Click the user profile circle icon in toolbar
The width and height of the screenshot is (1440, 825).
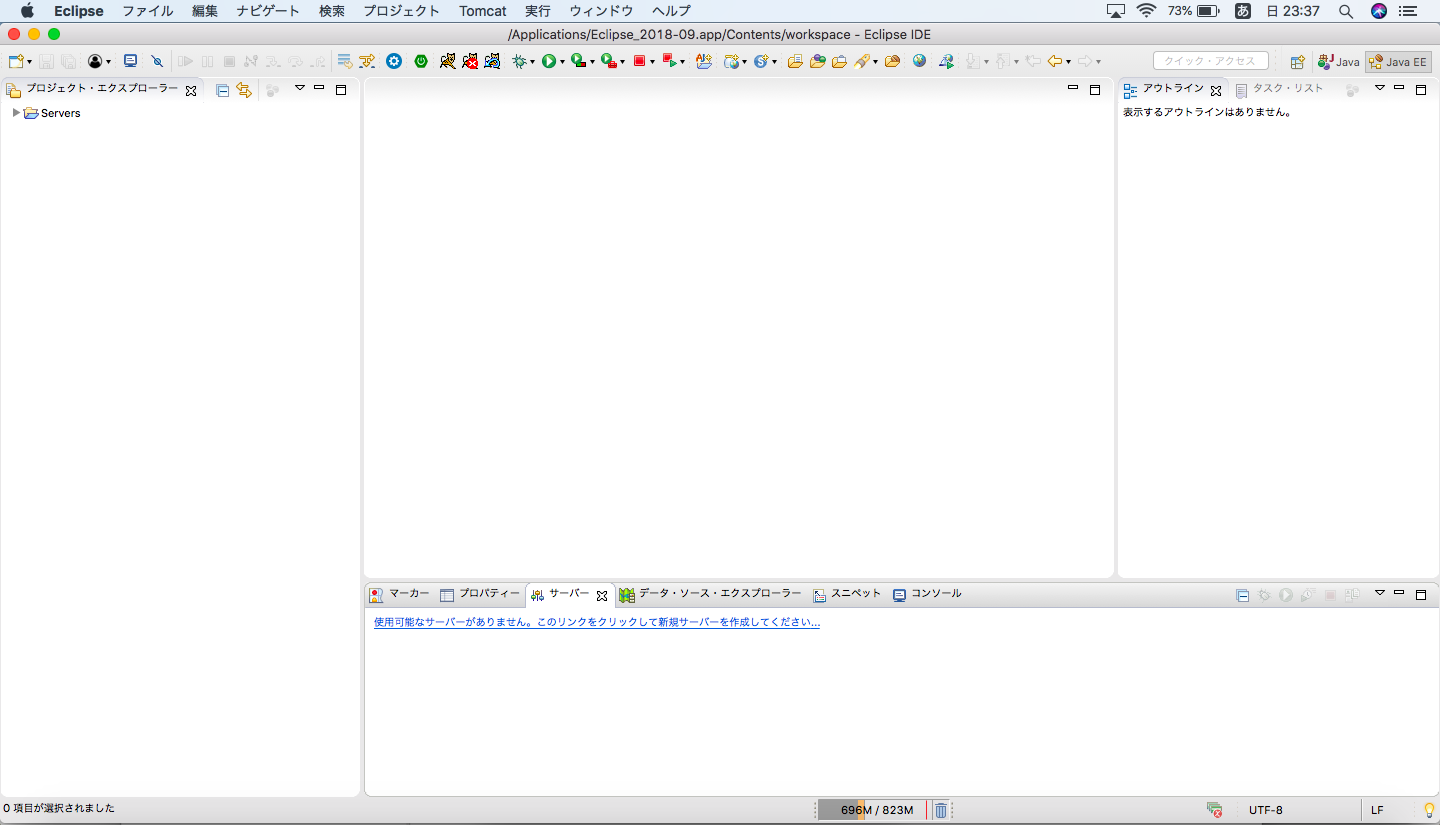point(95,61)
